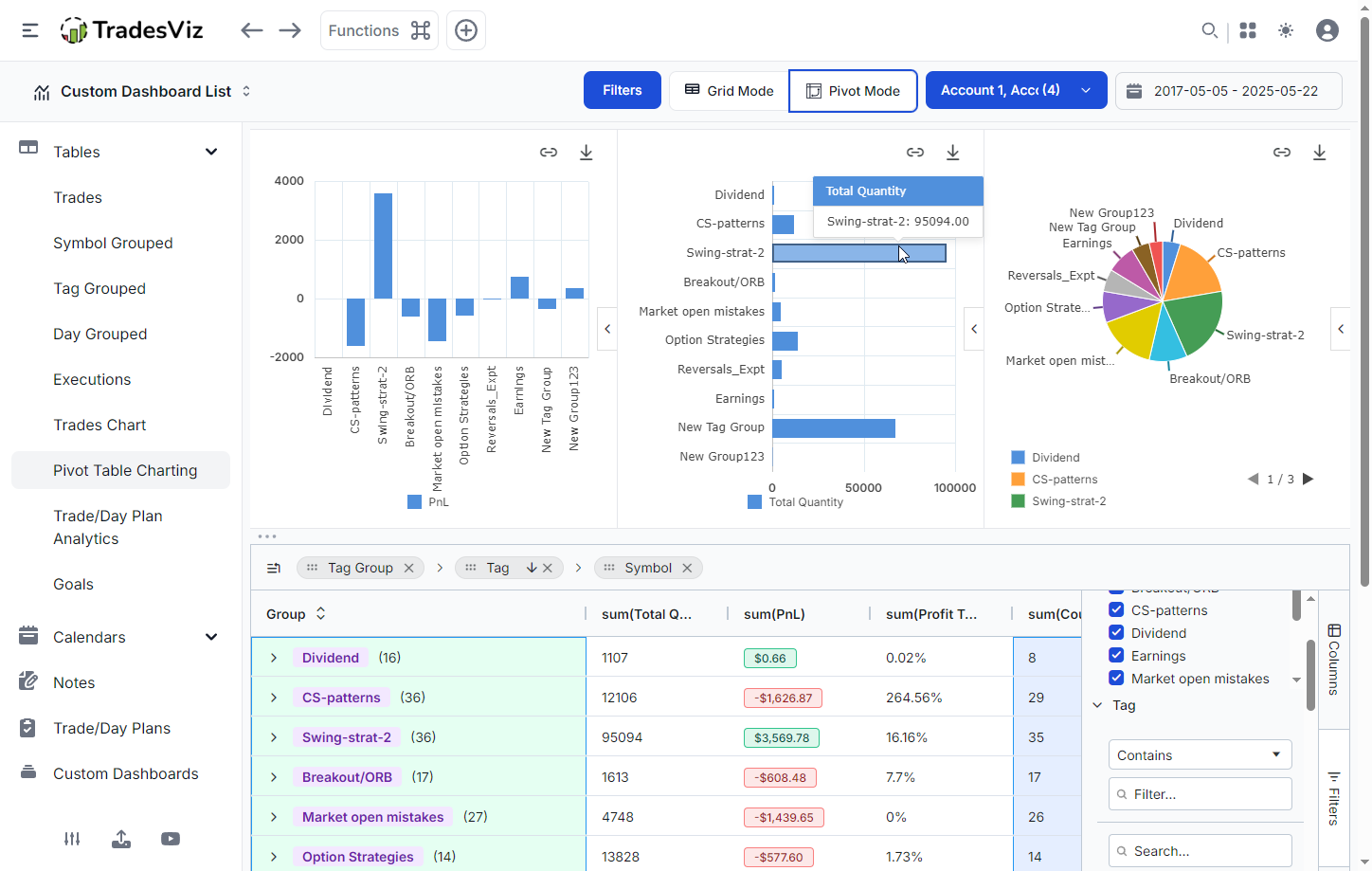Remove the Symbol pivot field chip

(x=688, y=568)
